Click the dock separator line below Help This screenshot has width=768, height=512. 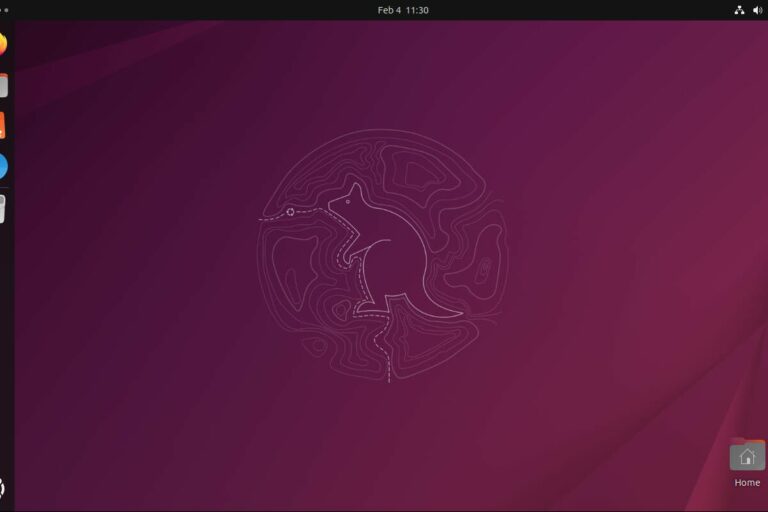click(3, 187)
